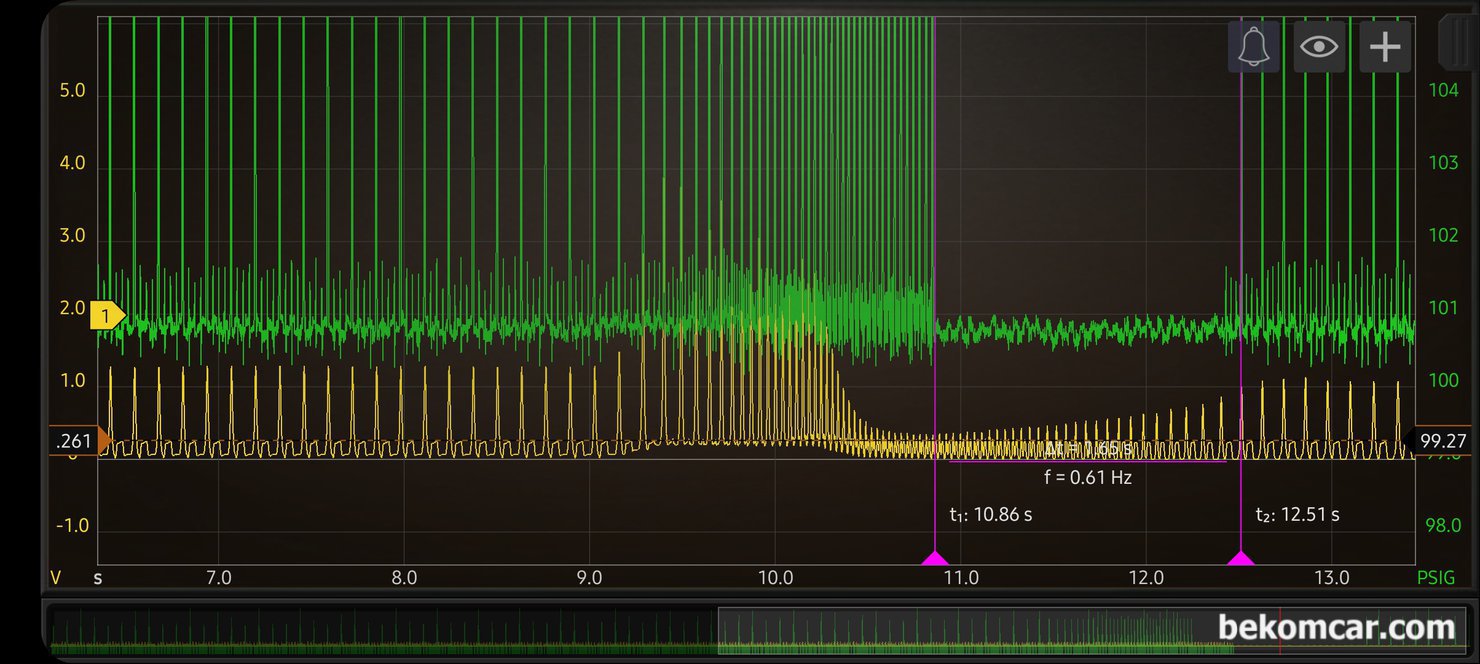
Task: Tap the 10.0 tick on the time axis
Action: [x=775, y=578]
